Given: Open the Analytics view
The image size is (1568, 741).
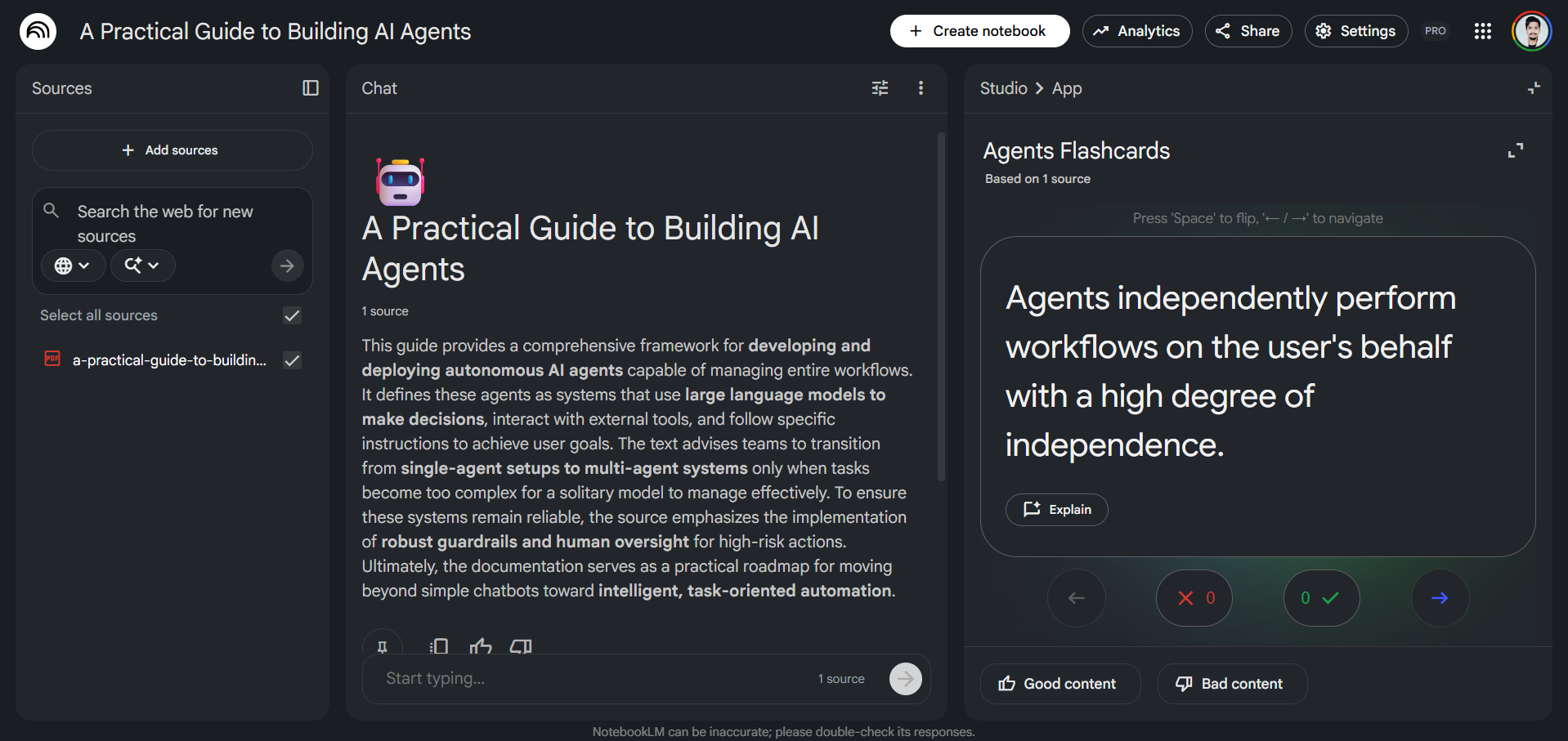Looking at the screenshot, I should 1136,31.
